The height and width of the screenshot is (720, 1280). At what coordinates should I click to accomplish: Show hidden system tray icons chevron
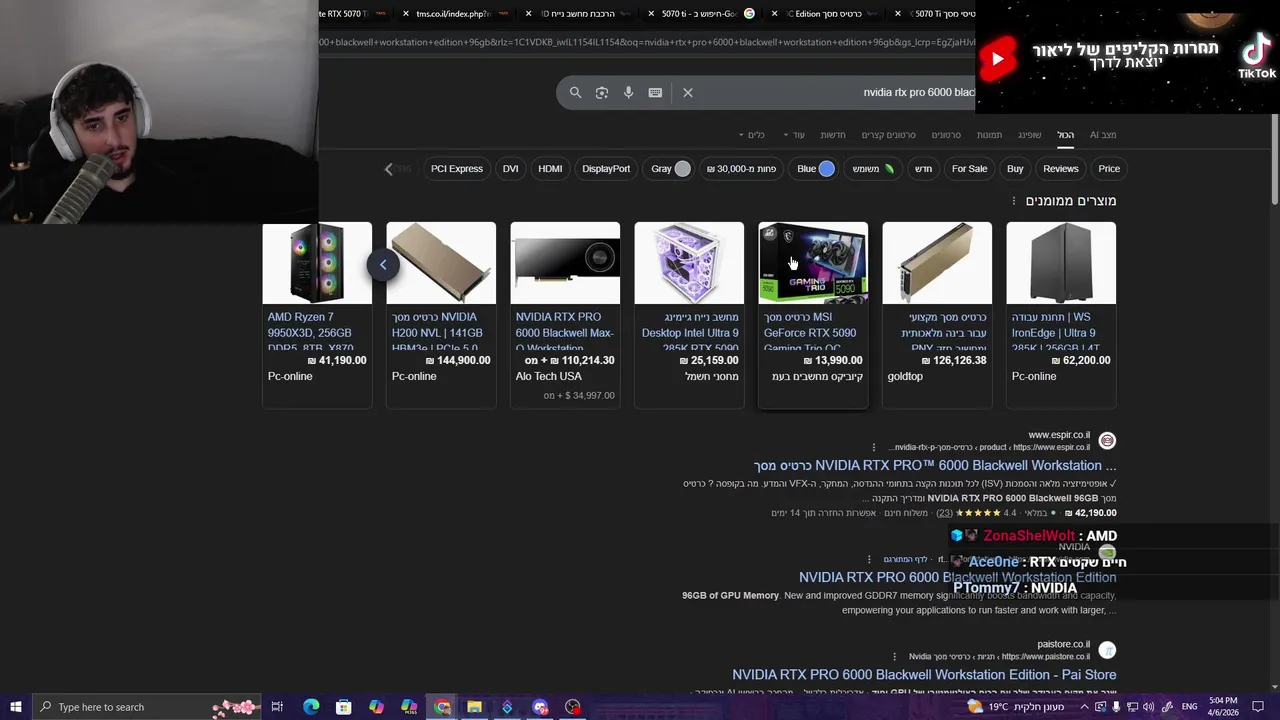point(1084,707)
